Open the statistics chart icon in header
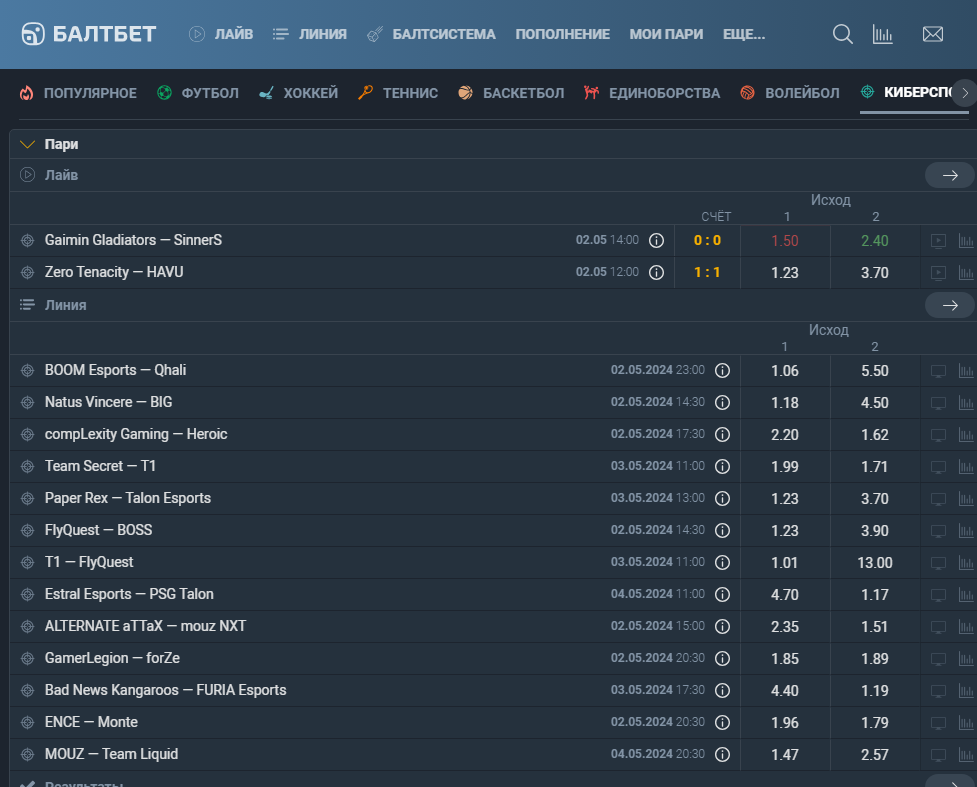Screen dimensions: 977x787 [x=882, y=34]
